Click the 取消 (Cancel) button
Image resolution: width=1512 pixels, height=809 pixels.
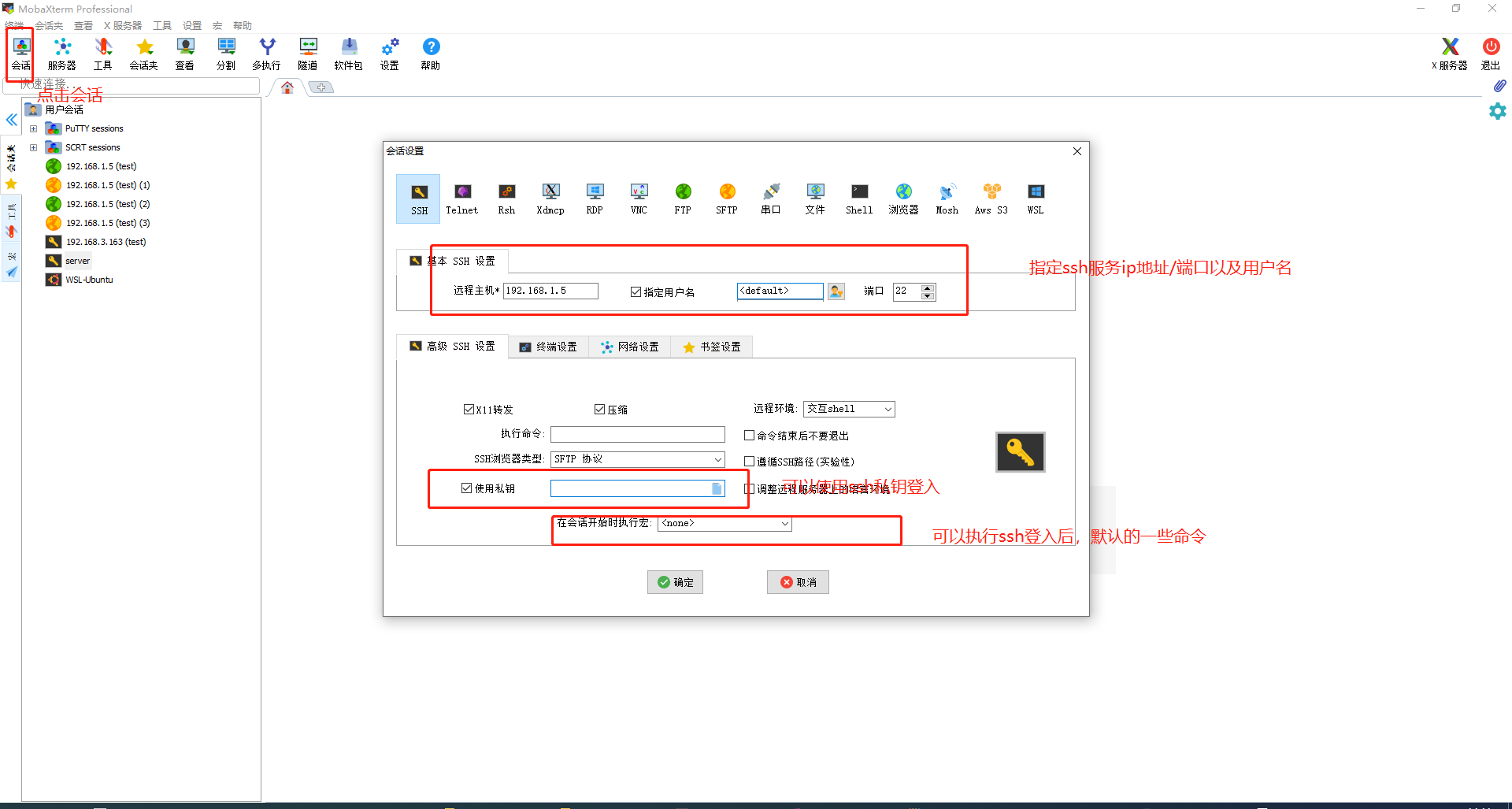click(x=798, y=582)
